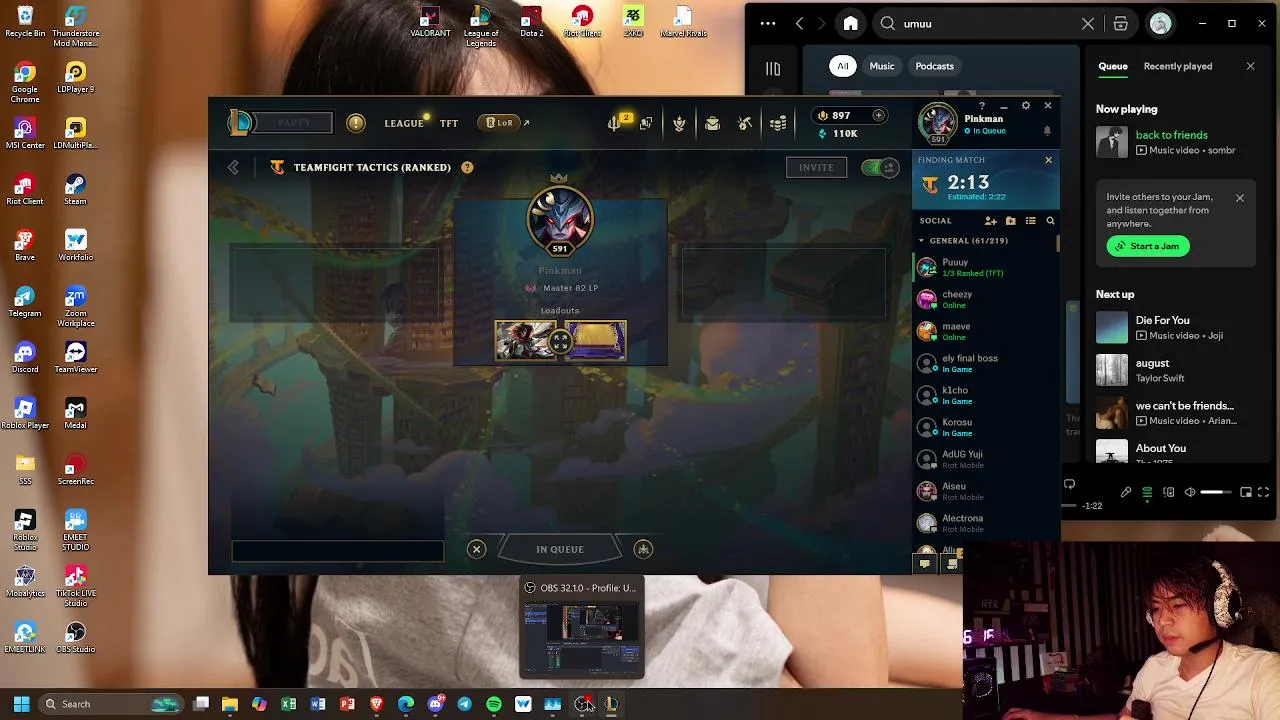This screenshot has width=1280, height=720.
Task: Open the notifications bell under Pinkman
Action: click(1047, 131)
